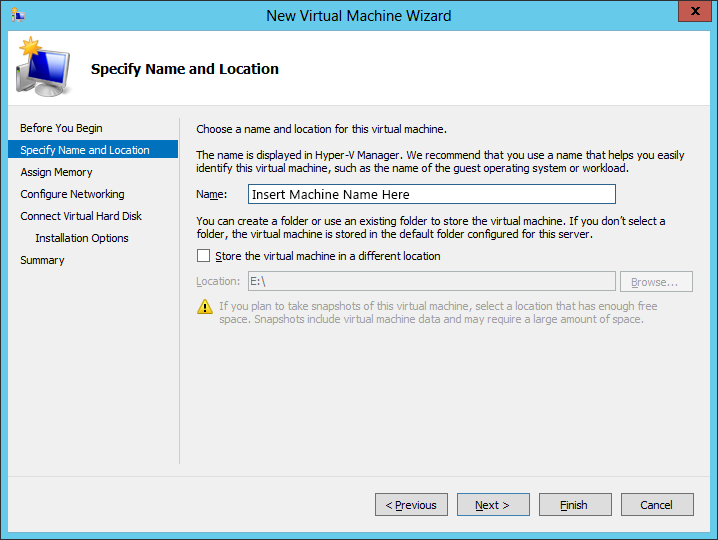Cancel the wizard
This screenshot has height=540, width=718.
pyautogui.click(x=657, y=505)
